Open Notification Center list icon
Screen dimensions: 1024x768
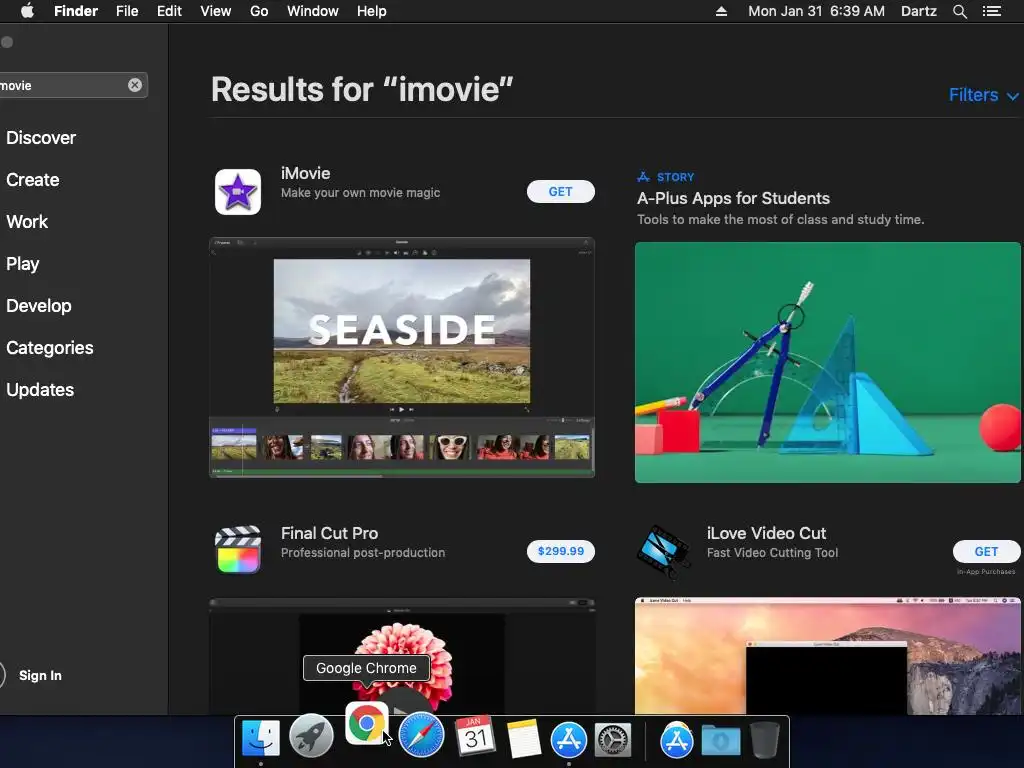tap(992, 11)
